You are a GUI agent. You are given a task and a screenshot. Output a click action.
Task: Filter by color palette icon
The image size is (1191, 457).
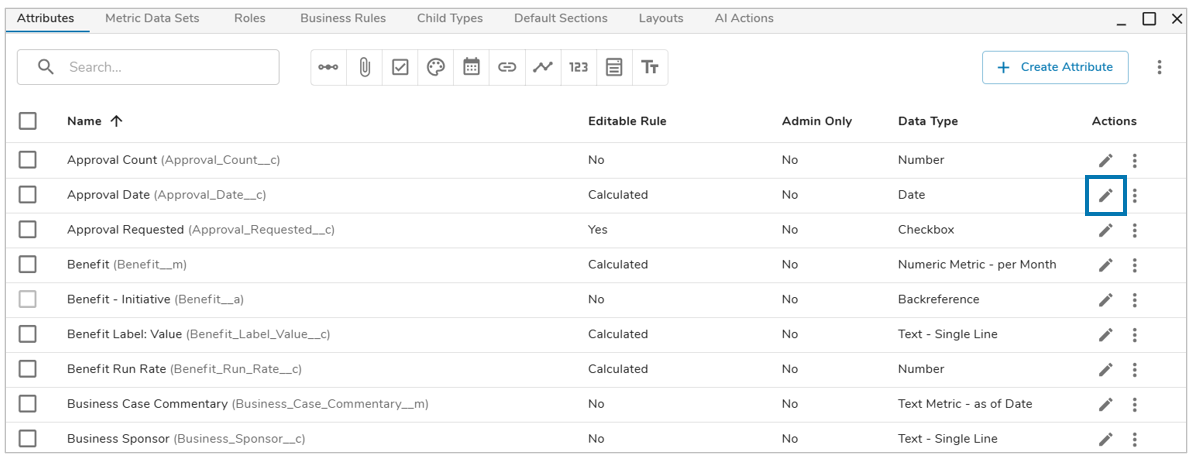tap(435, 67)
